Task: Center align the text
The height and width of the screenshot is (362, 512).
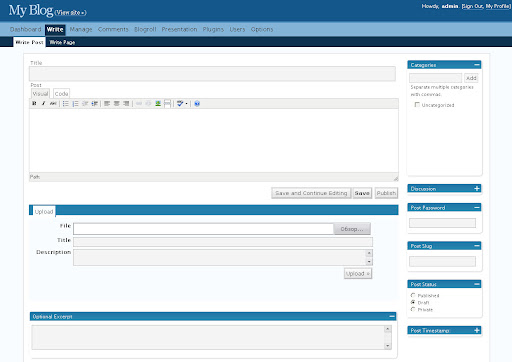Action: (117, 104)
